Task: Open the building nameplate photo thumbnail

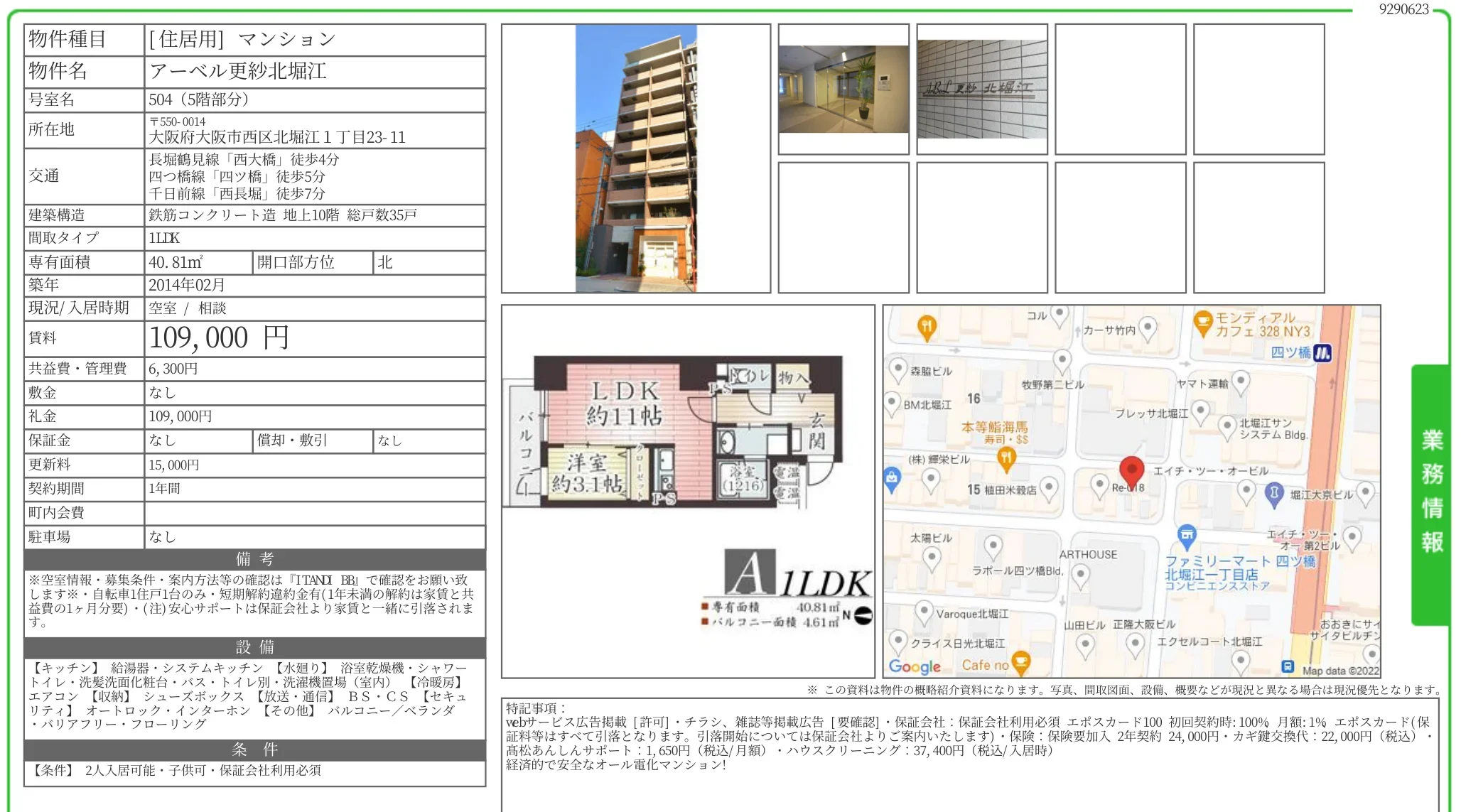Action: pyautogui.click(x=981, y=90)
